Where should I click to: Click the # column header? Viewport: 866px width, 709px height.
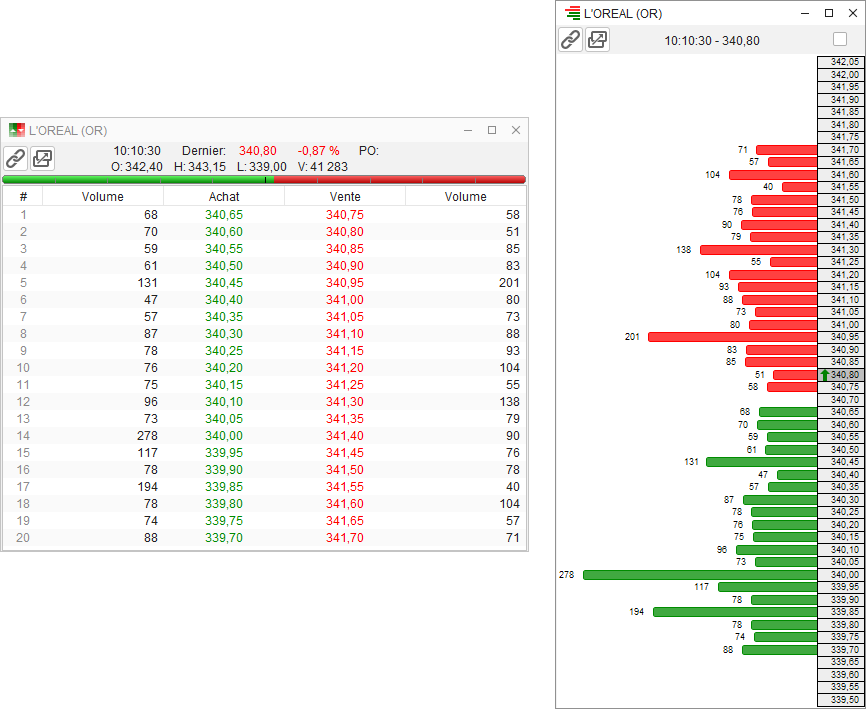(23, 197)
